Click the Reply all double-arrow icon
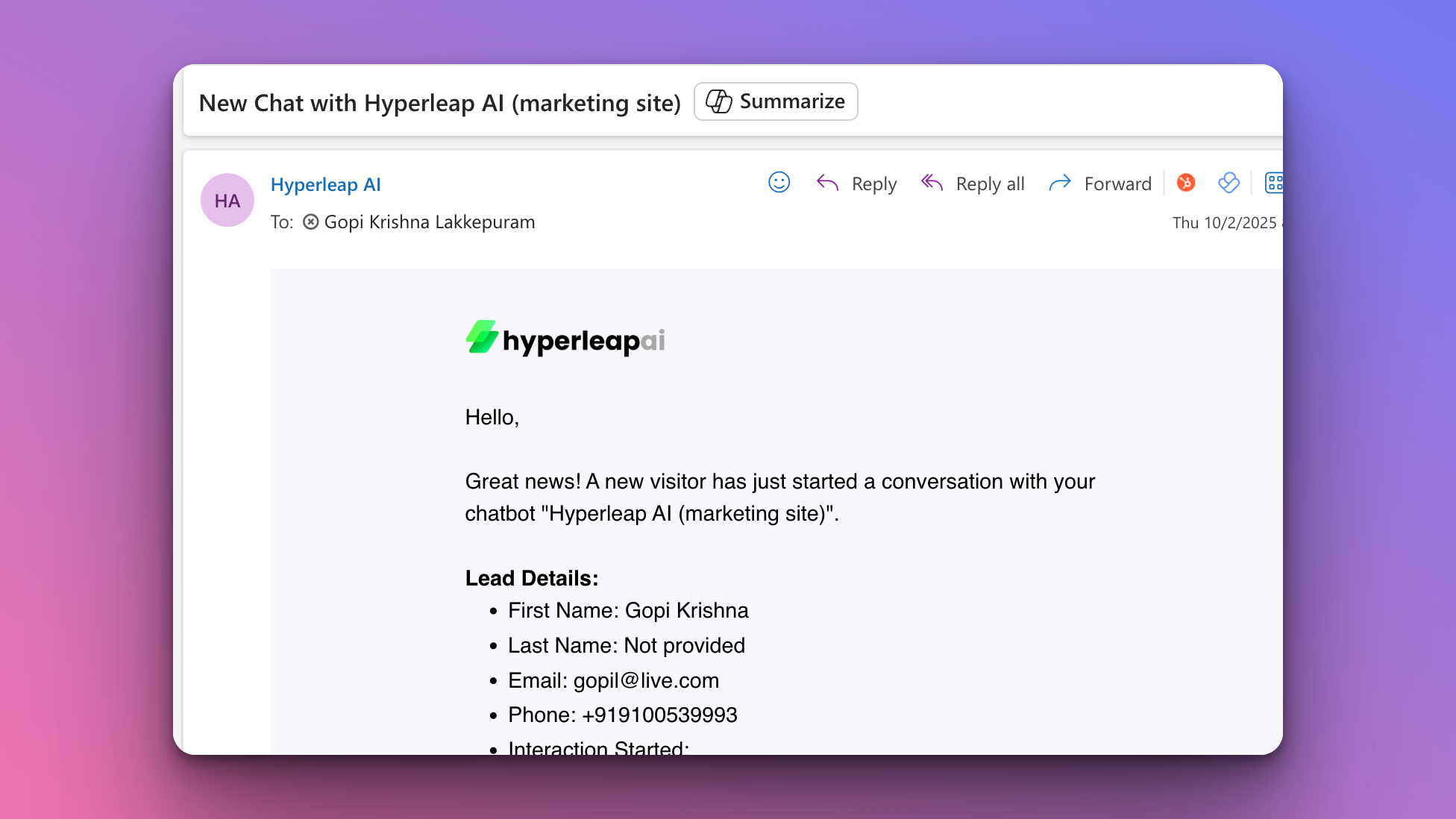This screenshot has width=1456, height=819. point(932,183)
